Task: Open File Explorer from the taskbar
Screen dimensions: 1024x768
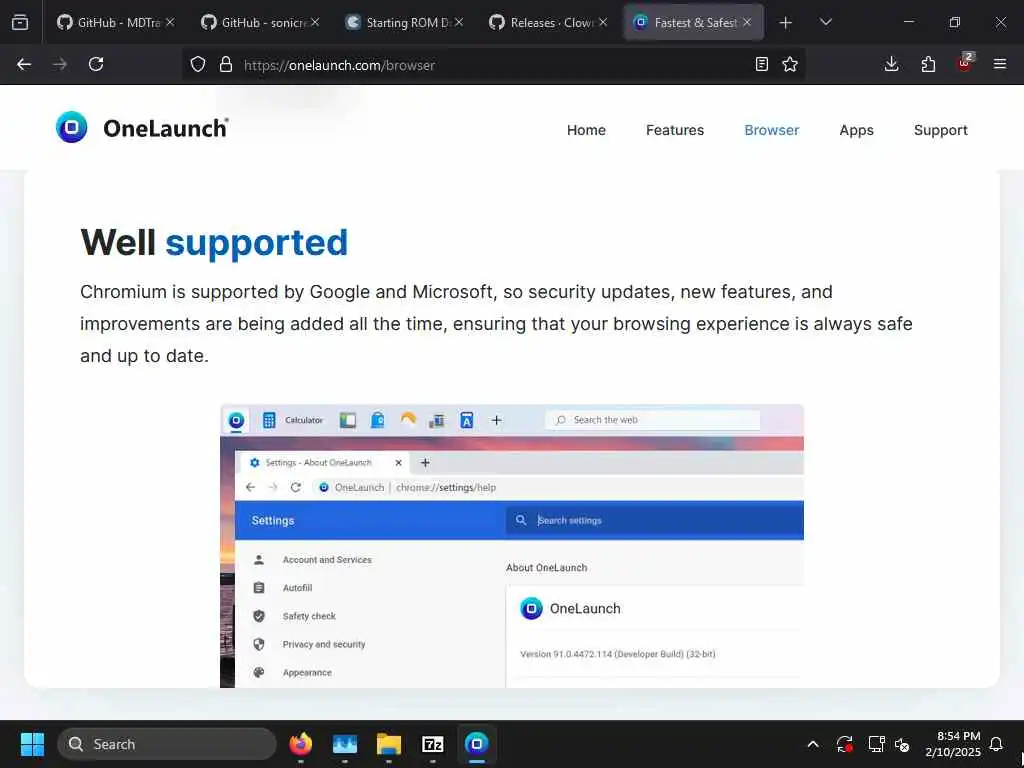Action: (x=389, y=744)
